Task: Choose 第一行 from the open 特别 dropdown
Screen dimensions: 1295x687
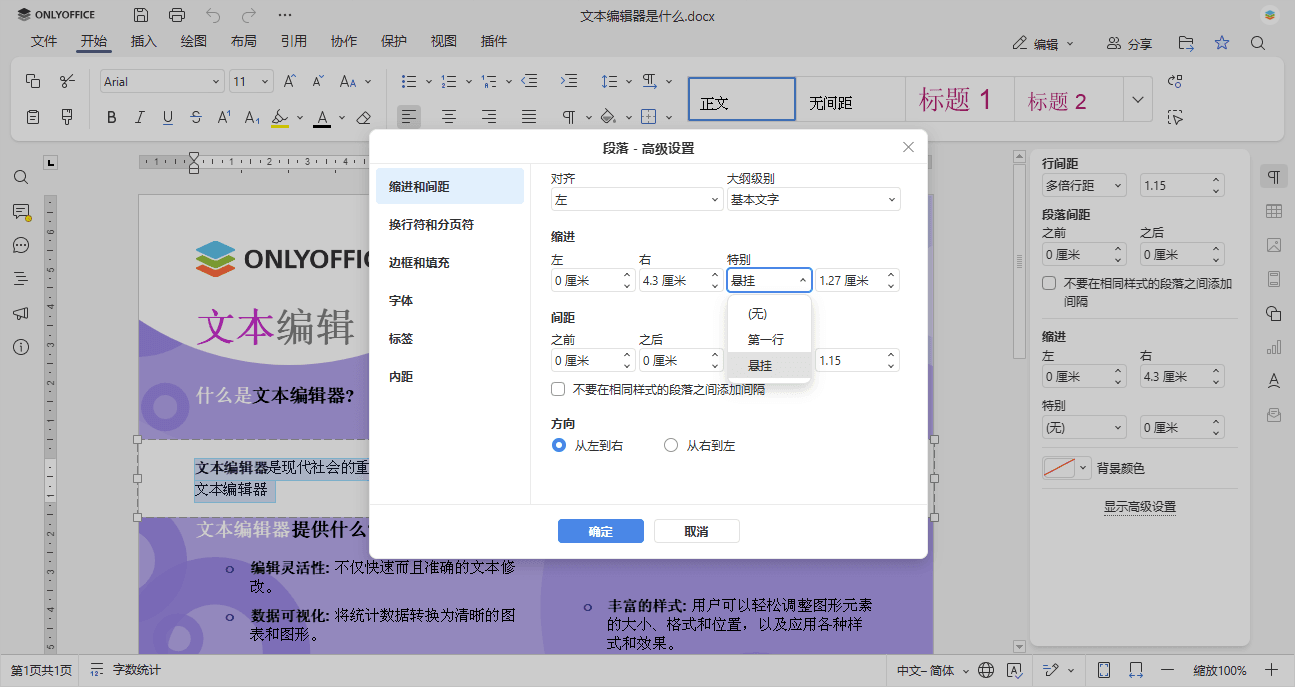Action: point(768,339)
